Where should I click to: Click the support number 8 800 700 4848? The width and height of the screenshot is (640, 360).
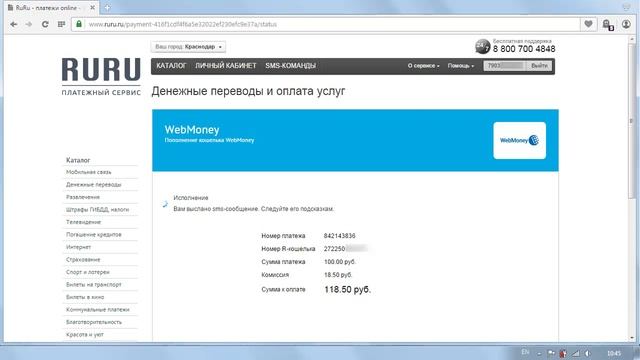click(x=524, y=49)
